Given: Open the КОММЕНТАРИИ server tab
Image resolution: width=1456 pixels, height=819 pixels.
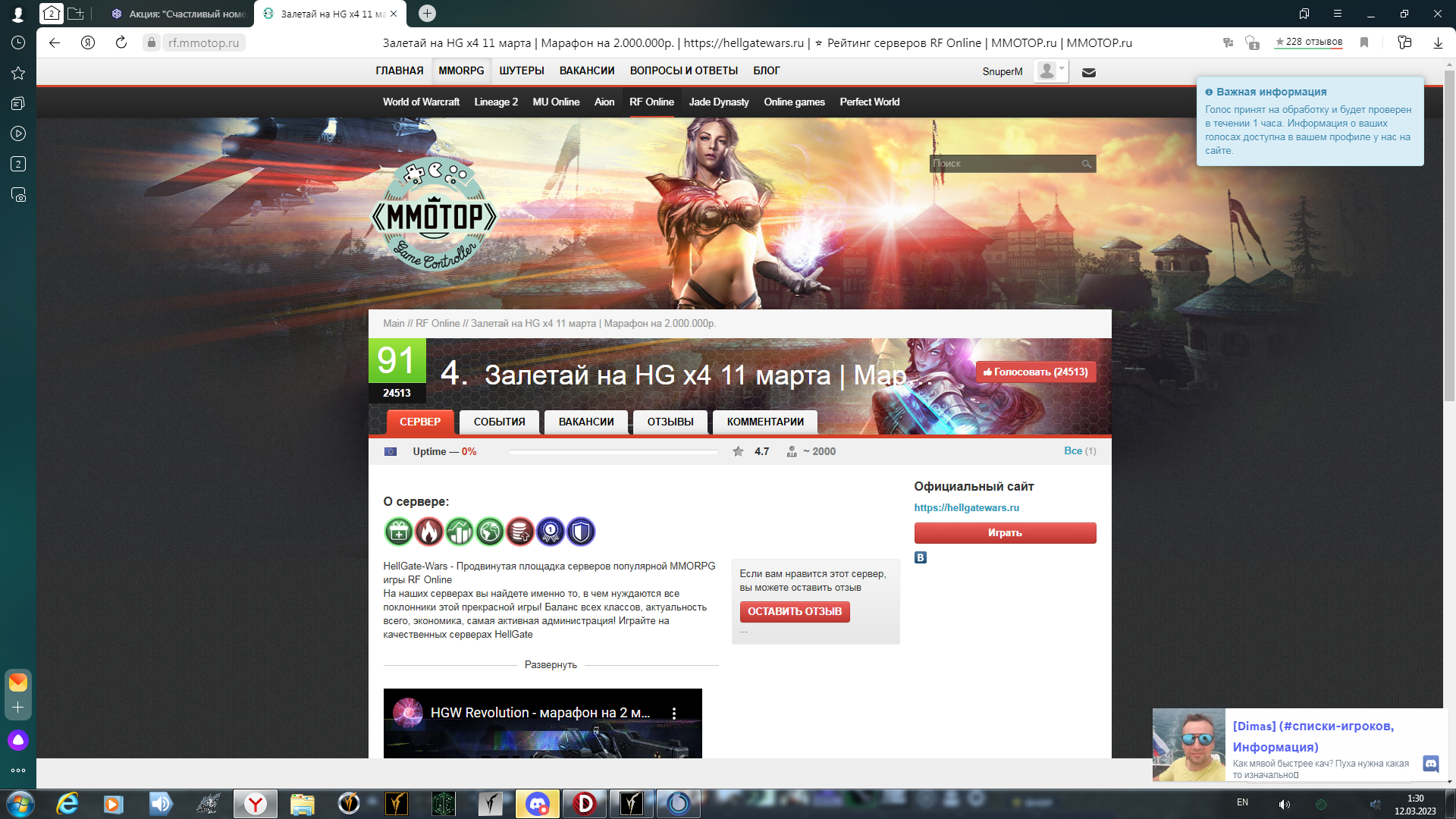Looking at the screenshot, I should tap(765, 422).
